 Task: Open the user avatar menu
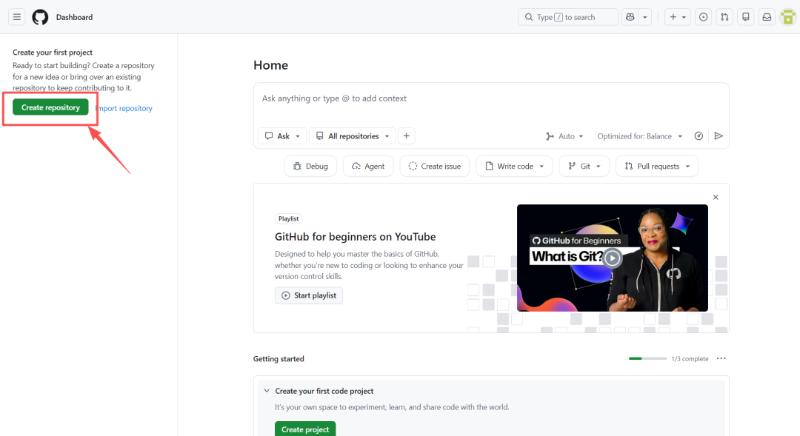[788, 17]
